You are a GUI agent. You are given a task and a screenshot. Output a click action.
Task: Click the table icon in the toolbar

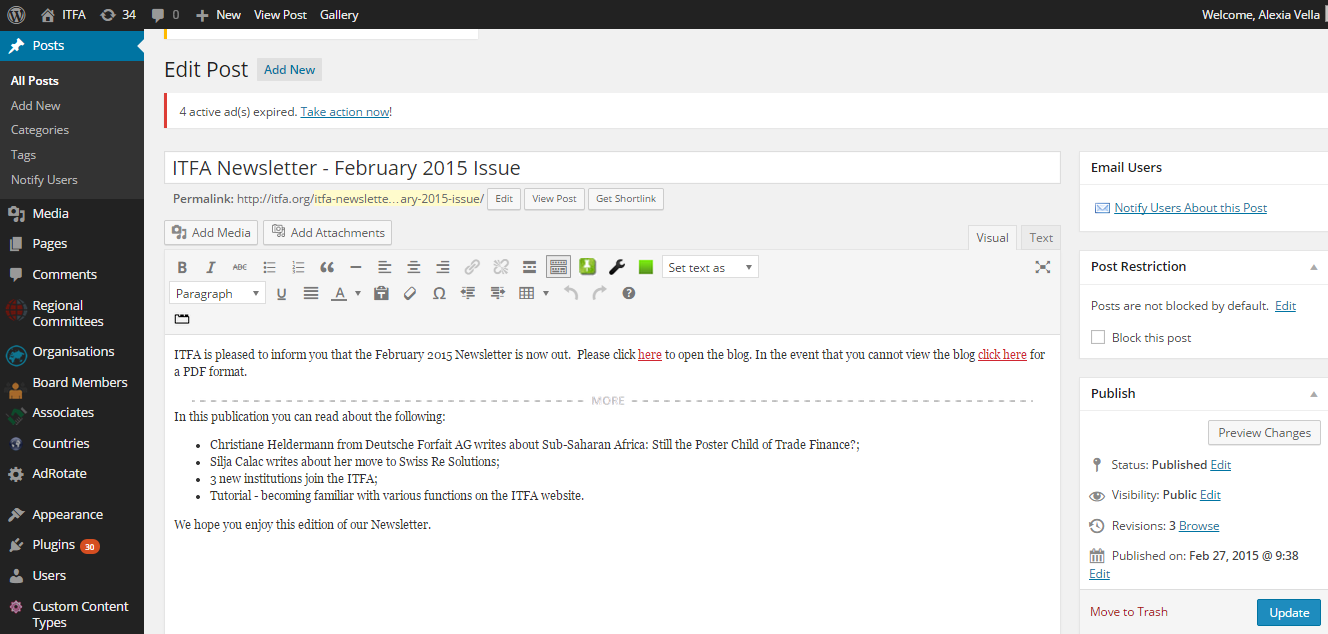tap(527, 293)
